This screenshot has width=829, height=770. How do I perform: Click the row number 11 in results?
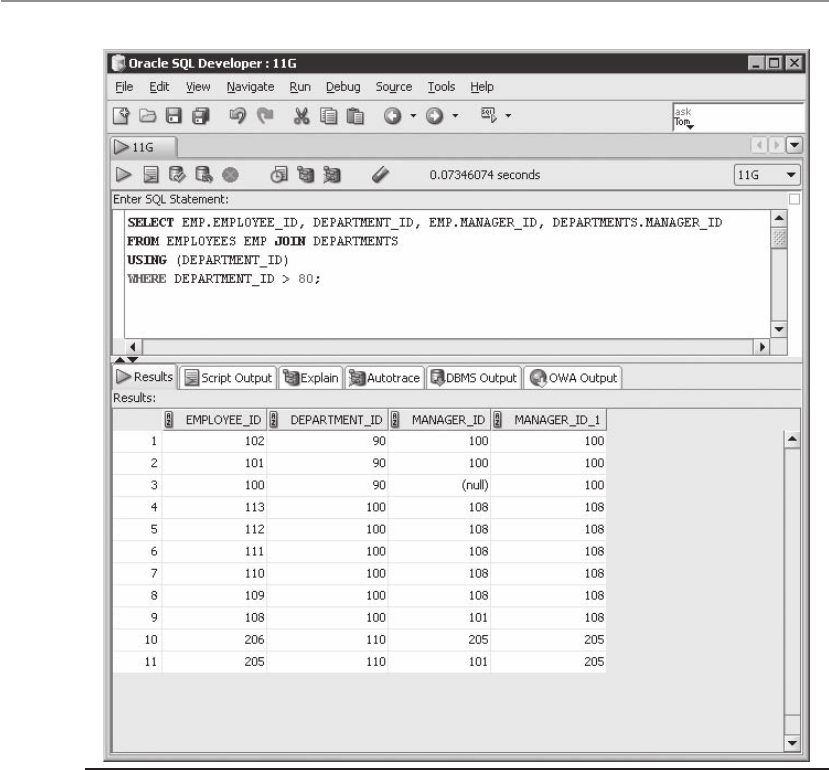click(x=151, y=662)
